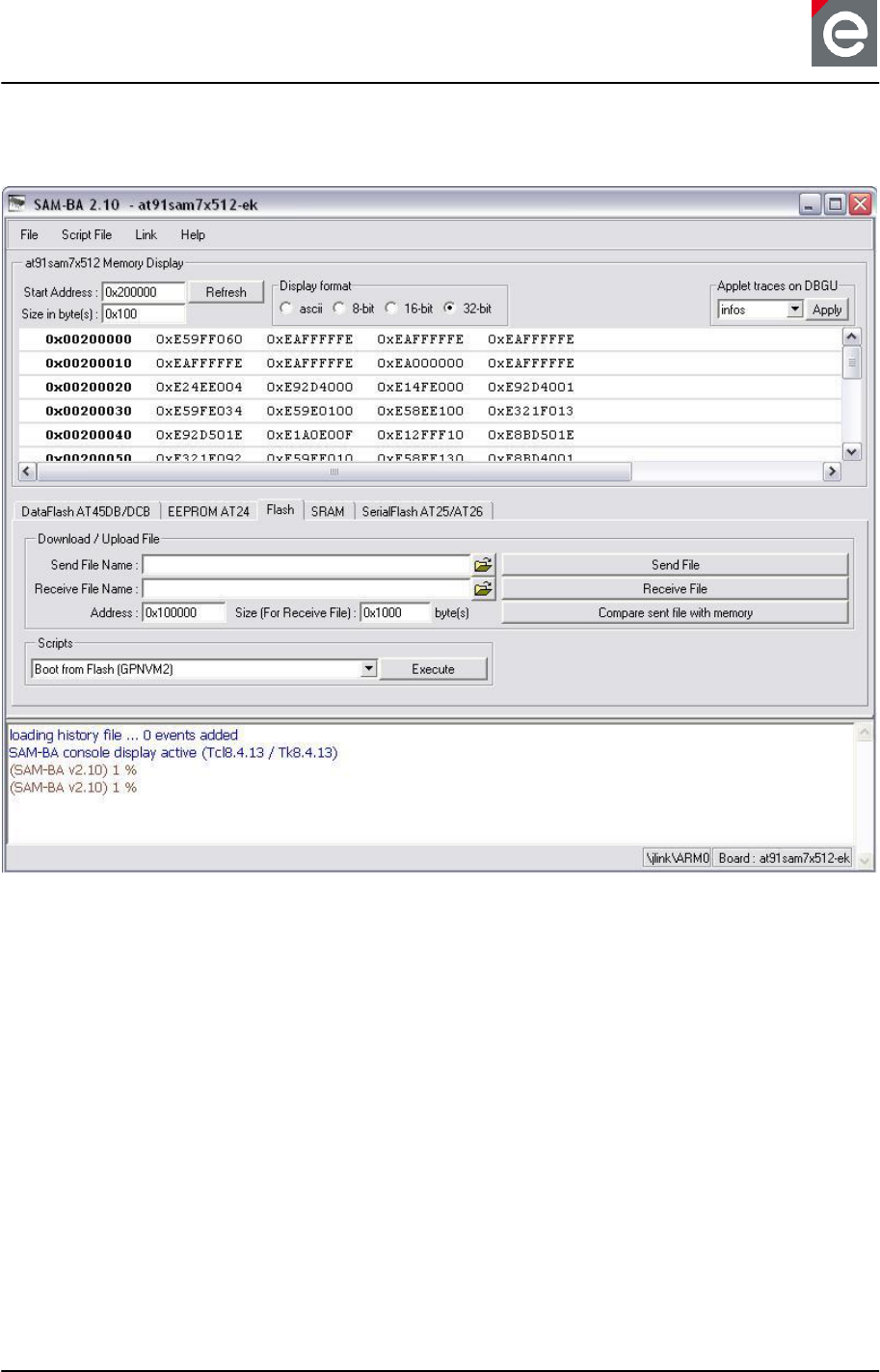Click console scroll down arrow
880x1372 pixels.
coord(864,860)
